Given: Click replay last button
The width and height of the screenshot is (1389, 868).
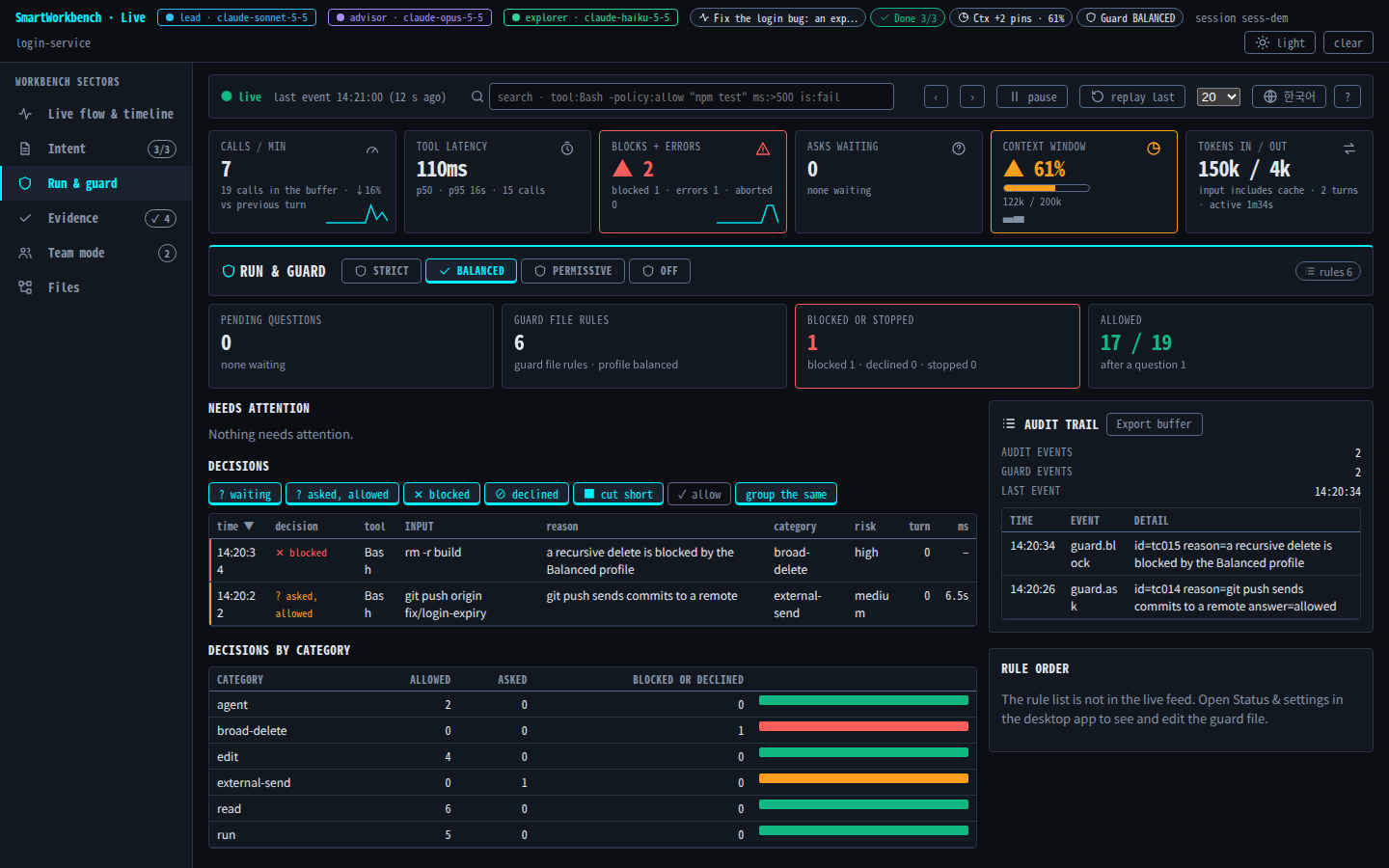Looking at the screenshot, I should point(1133,96).
